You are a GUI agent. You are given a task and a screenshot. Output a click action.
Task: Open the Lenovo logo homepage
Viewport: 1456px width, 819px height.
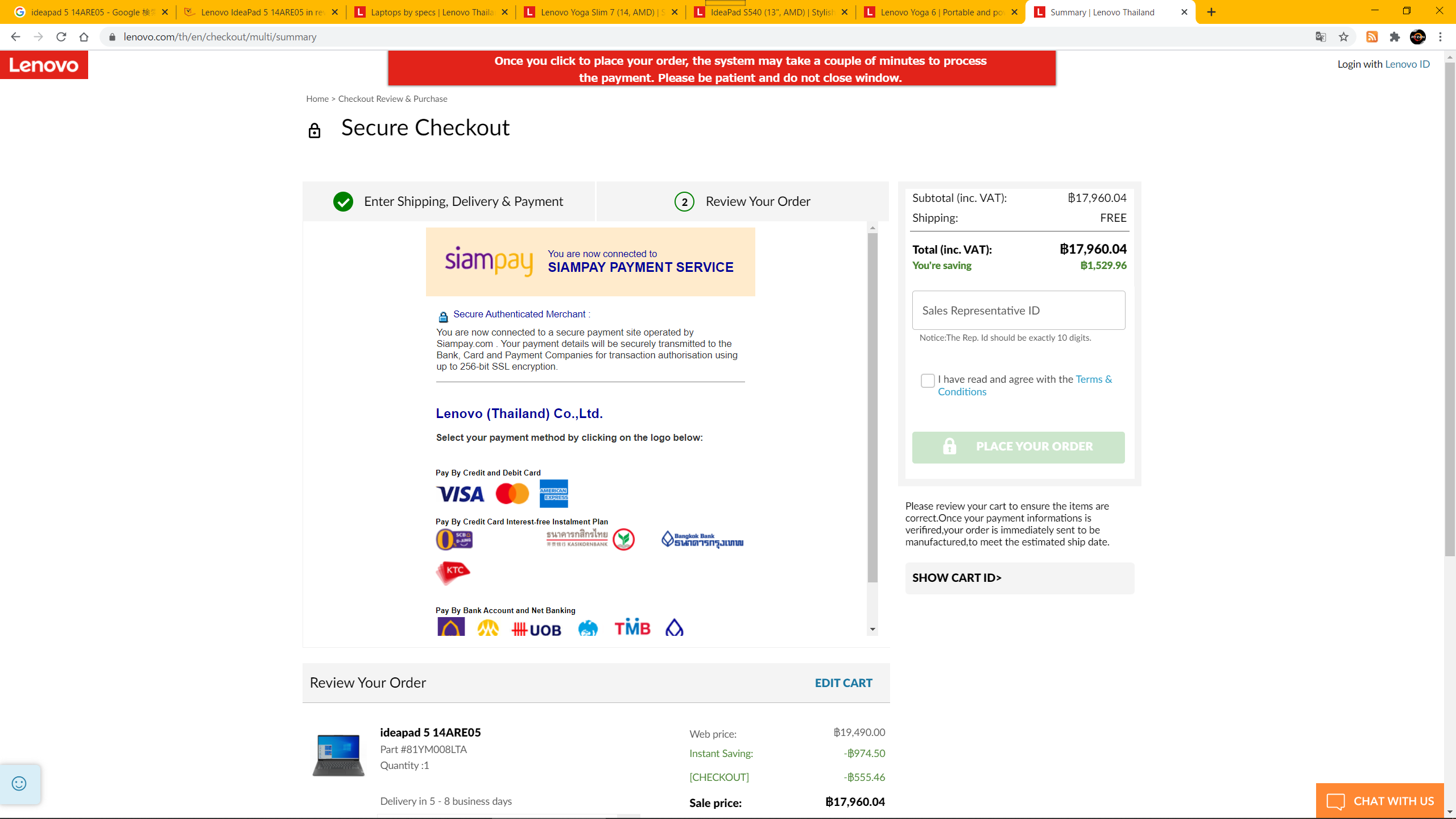tap(44, 65)
